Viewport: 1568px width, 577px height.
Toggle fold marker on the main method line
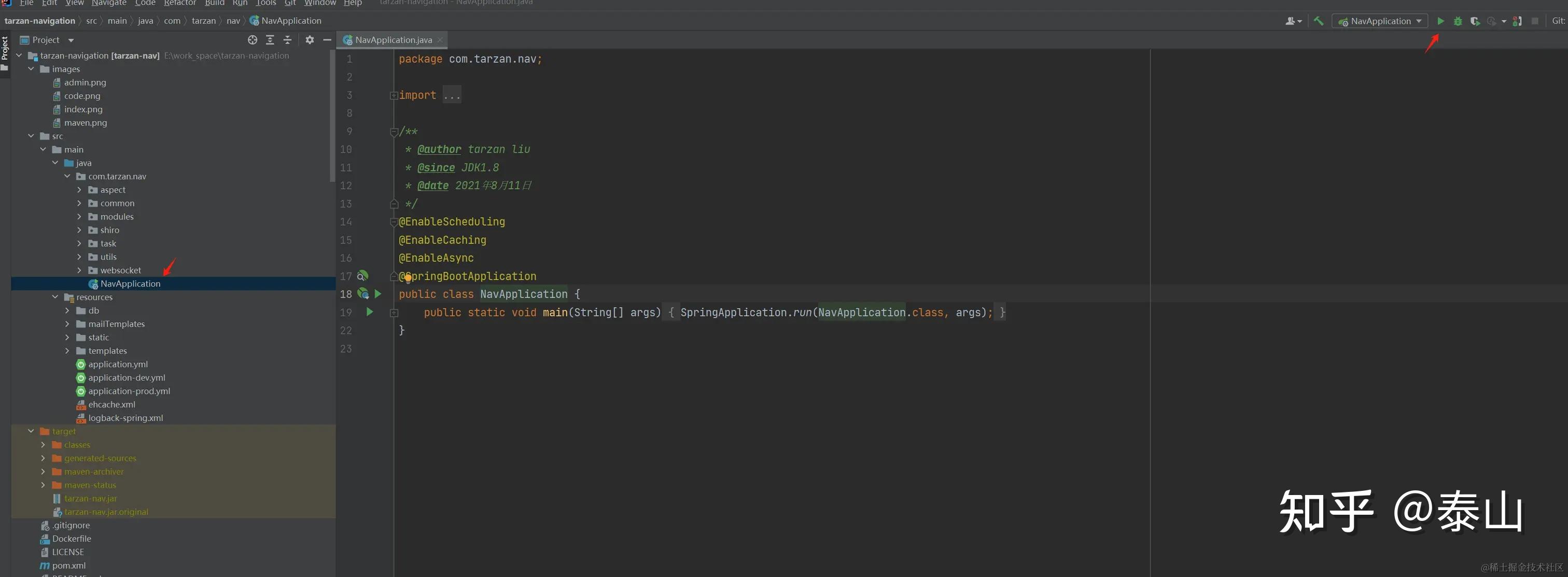click(394, 312)
